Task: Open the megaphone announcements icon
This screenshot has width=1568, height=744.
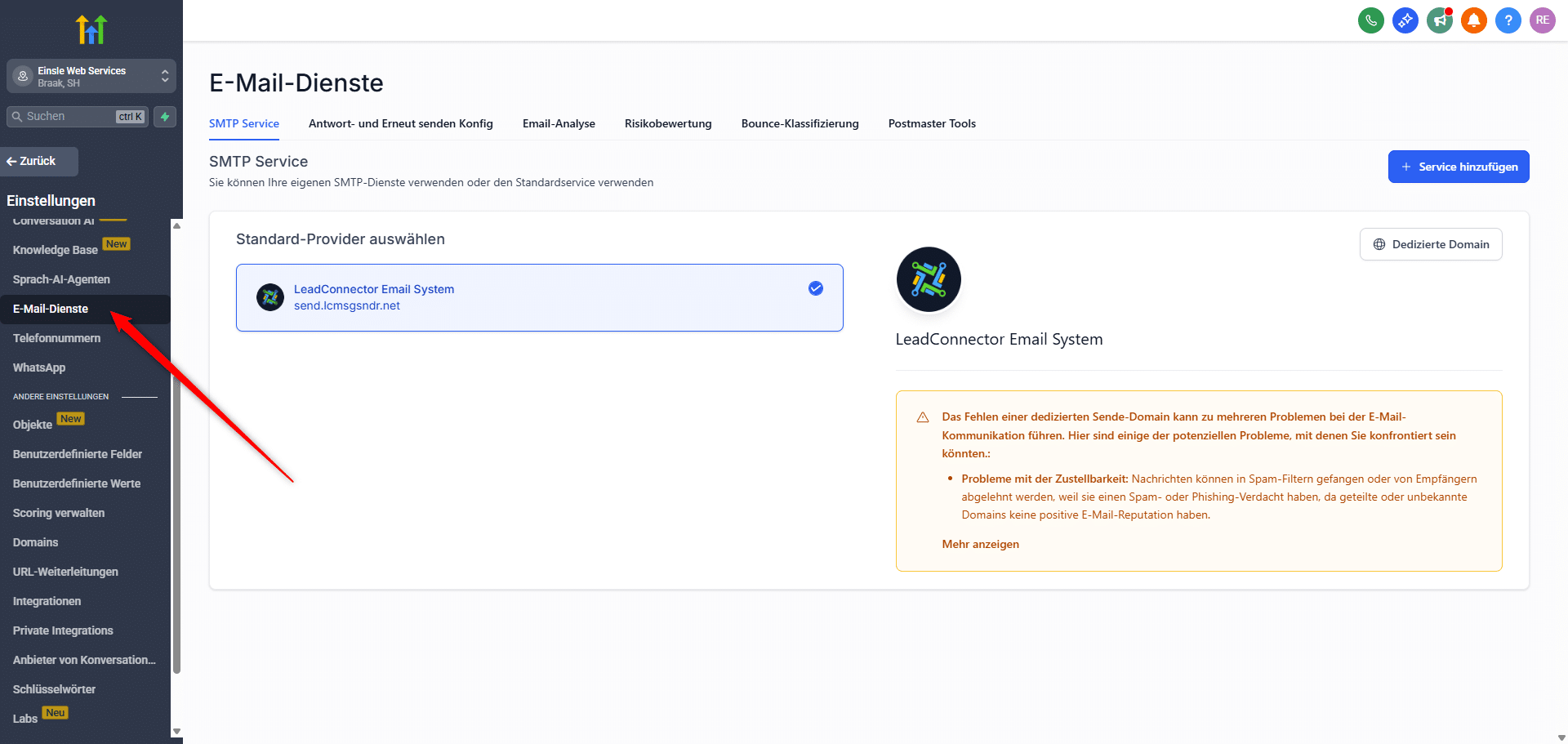Action: point(1440,20)
